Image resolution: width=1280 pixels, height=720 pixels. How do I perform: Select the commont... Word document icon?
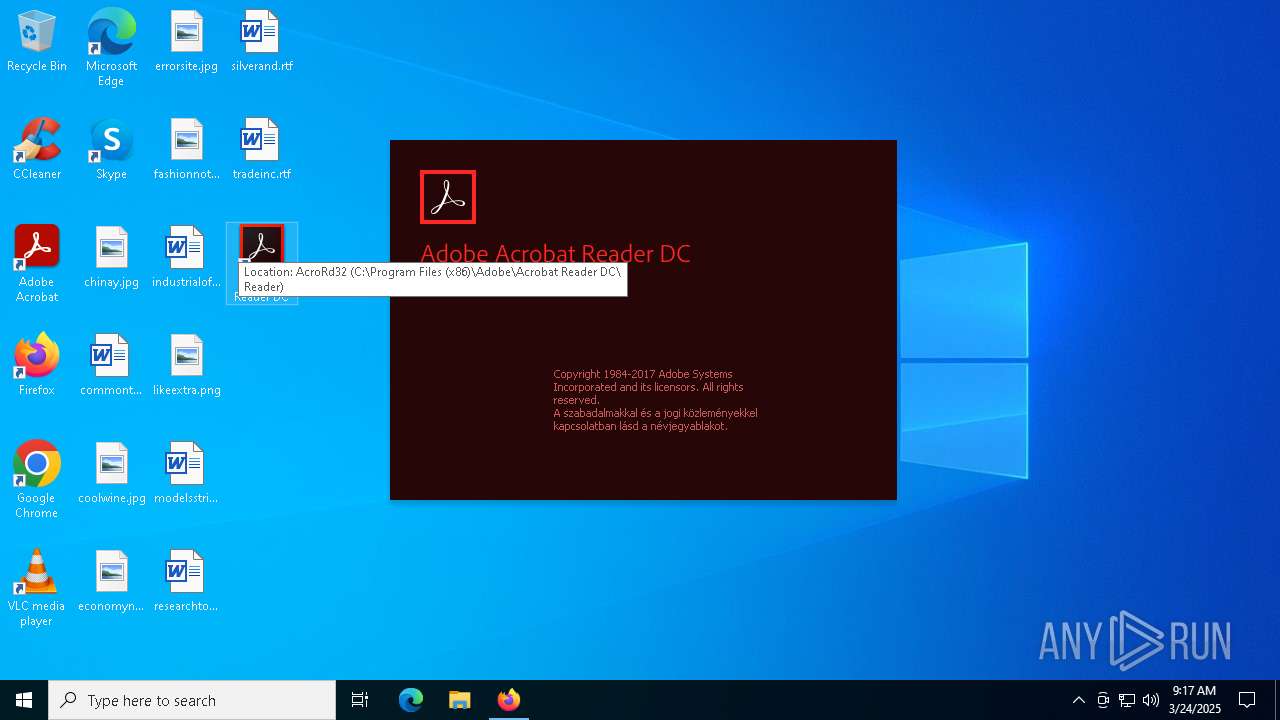pos(111,366)
